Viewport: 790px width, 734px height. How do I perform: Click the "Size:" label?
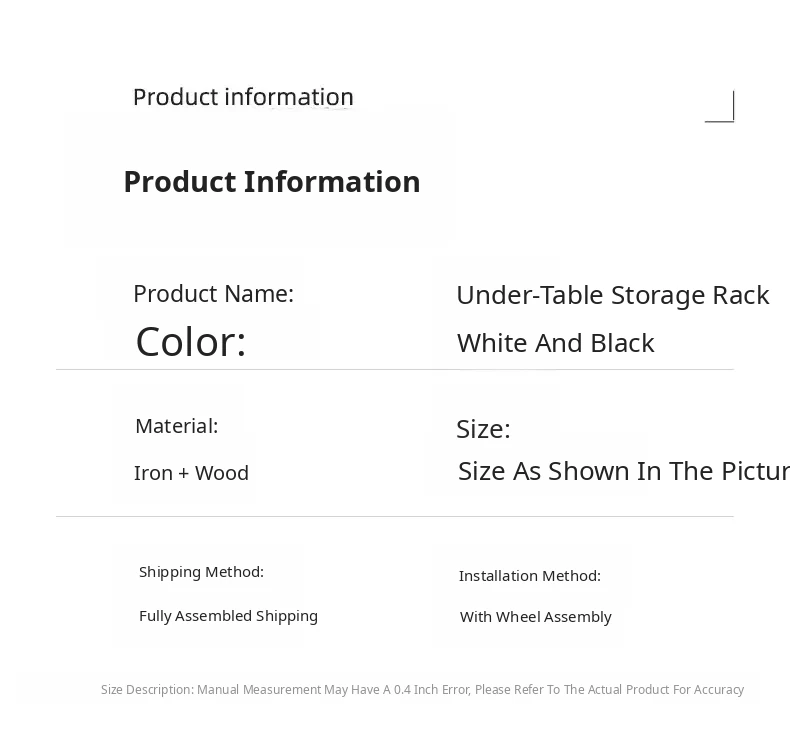[483, 429]
